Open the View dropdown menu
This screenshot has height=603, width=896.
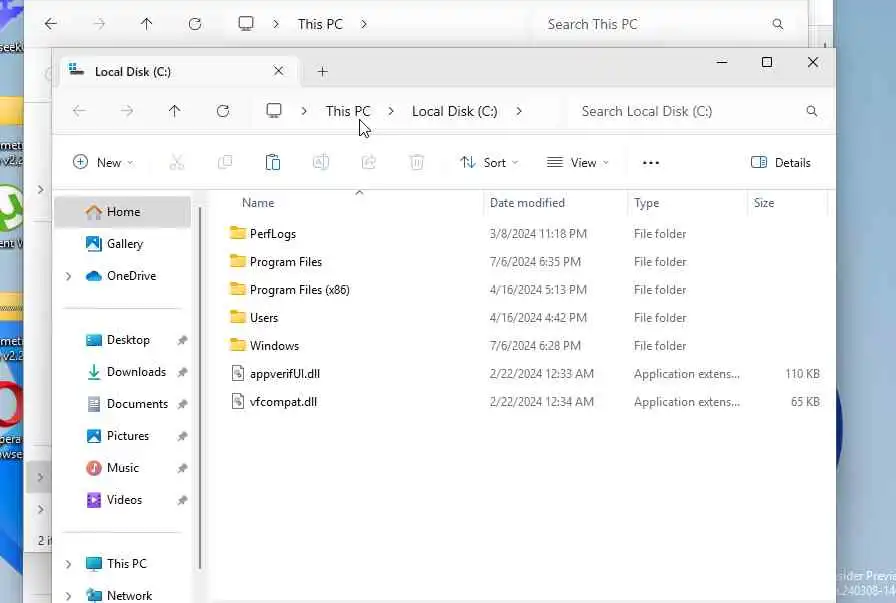pos(578,163)
